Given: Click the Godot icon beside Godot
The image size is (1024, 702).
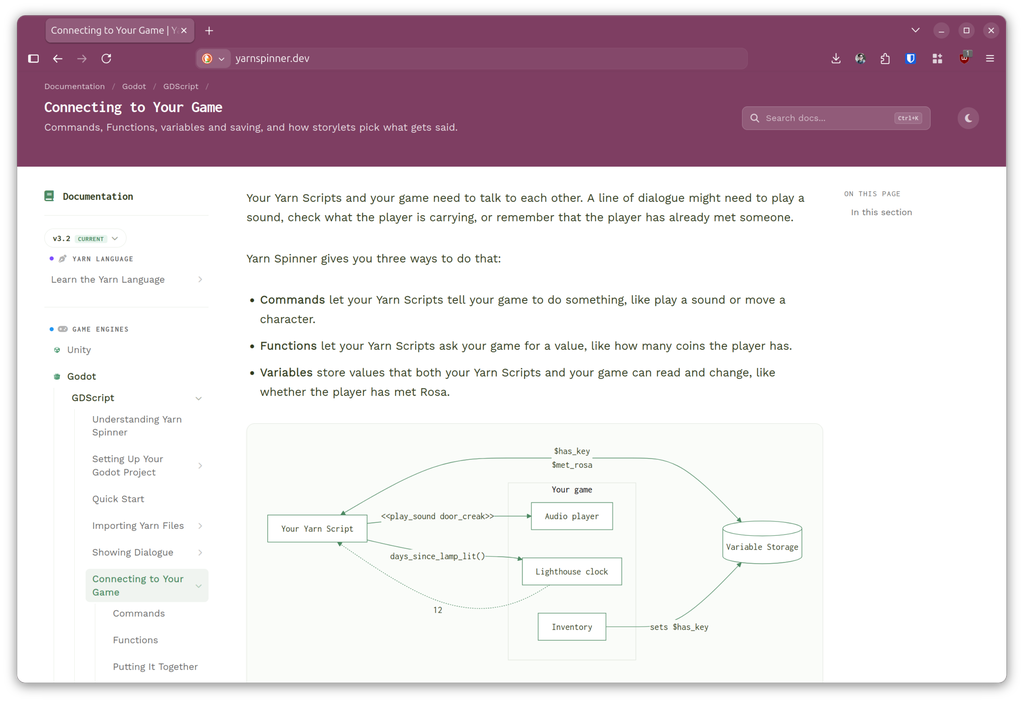Looking at the screenshot, I should pos(57,377).
